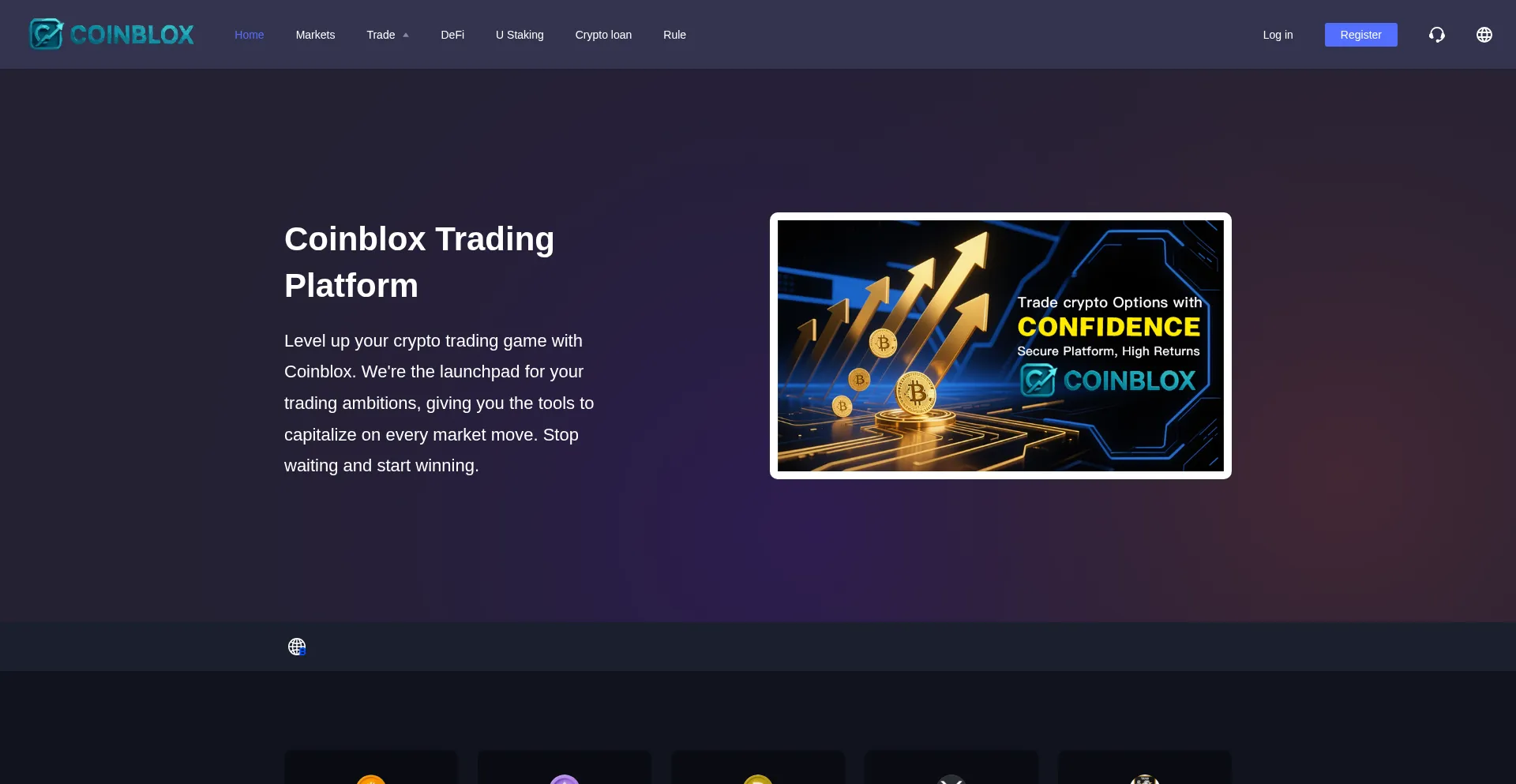Select the yellow coin card
This screenshot has width=1516, height=784.
pos(757,767)
